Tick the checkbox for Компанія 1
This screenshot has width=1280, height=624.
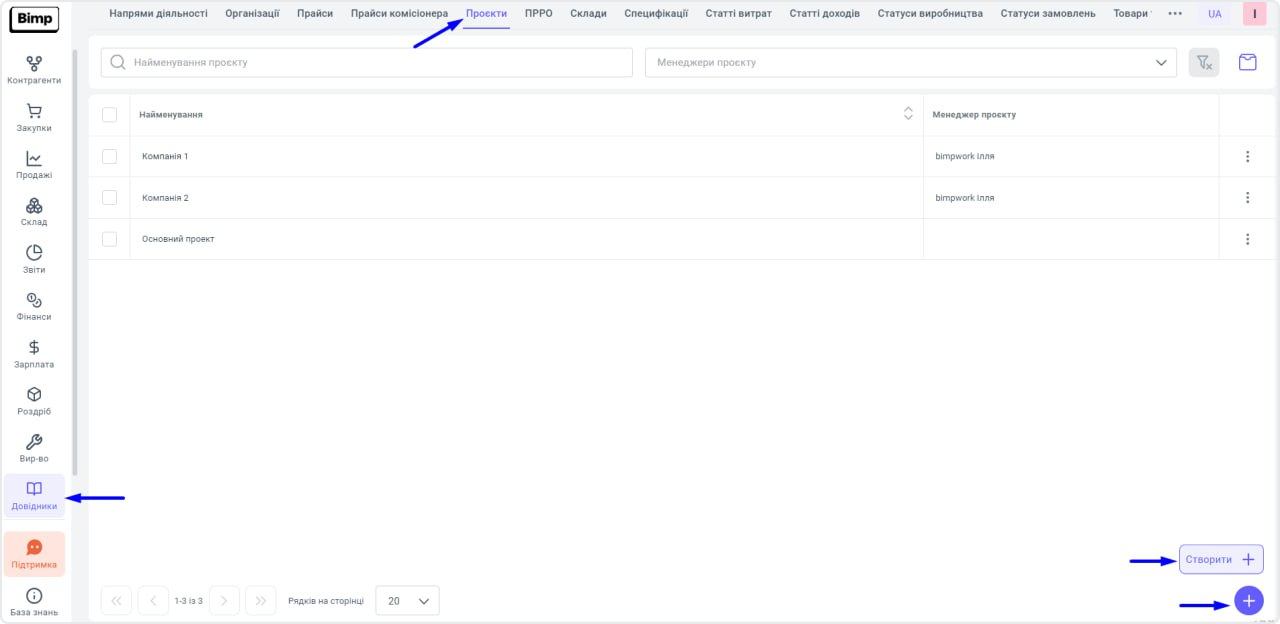tap(110, 156)
